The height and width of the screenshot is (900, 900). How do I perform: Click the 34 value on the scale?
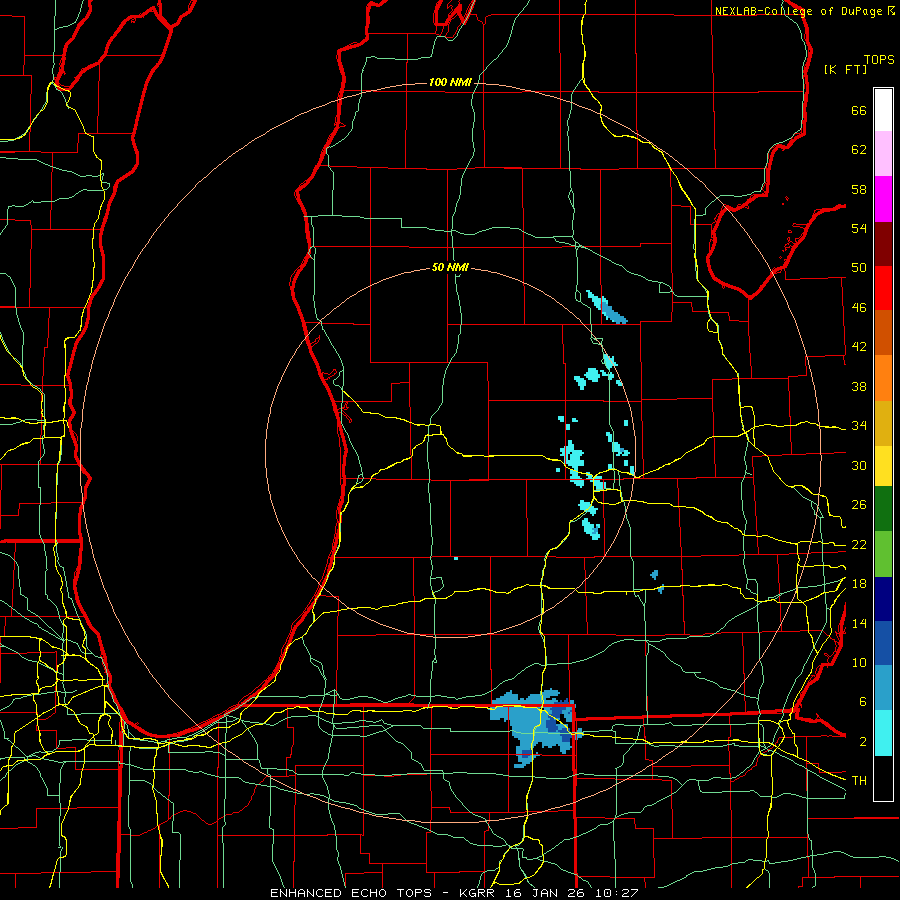pos(859,426)
